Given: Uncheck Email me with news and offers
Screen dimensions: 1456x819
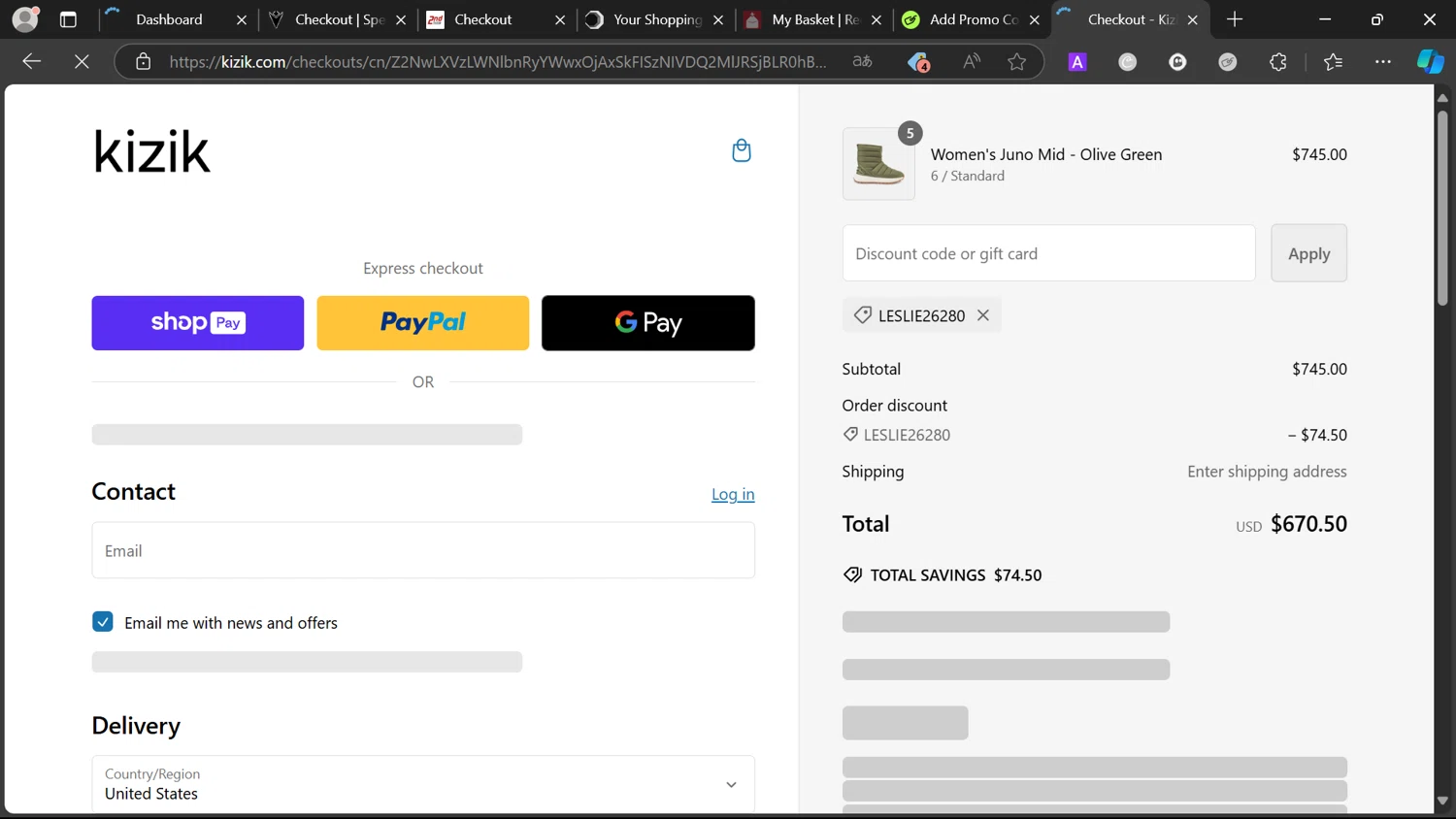Looking at the screenshot, I should [103, 621].
